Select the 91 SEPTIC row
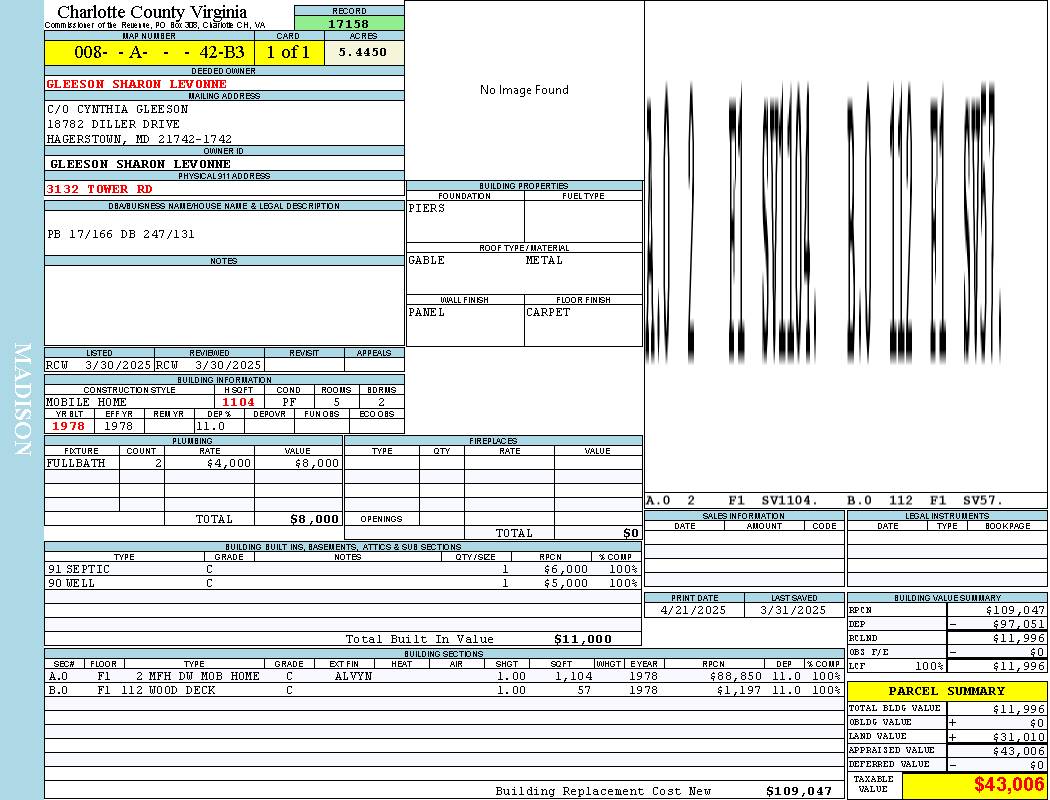Screen dimensions: 1050x800 [x=343, y=569]
